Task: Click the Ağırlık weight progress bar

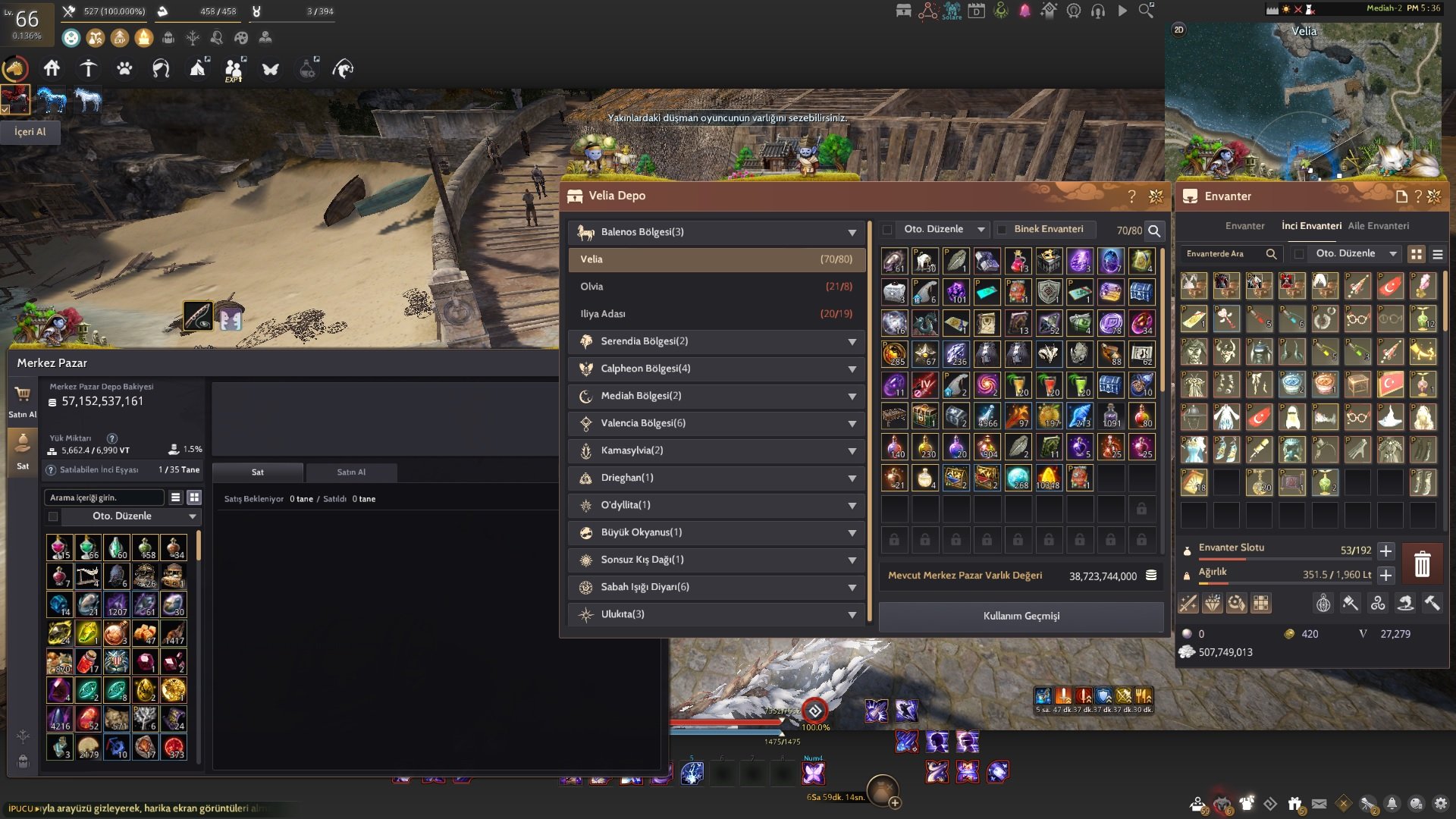Action: pos(1285,583)
